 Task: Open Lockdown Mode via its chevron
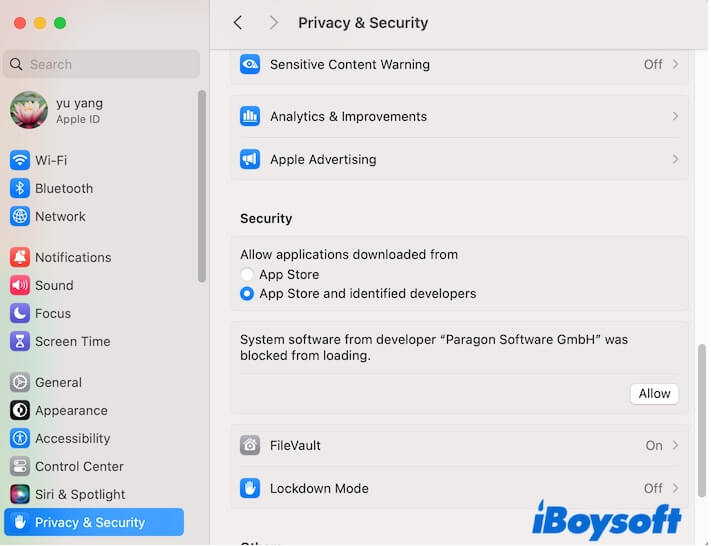676,488
